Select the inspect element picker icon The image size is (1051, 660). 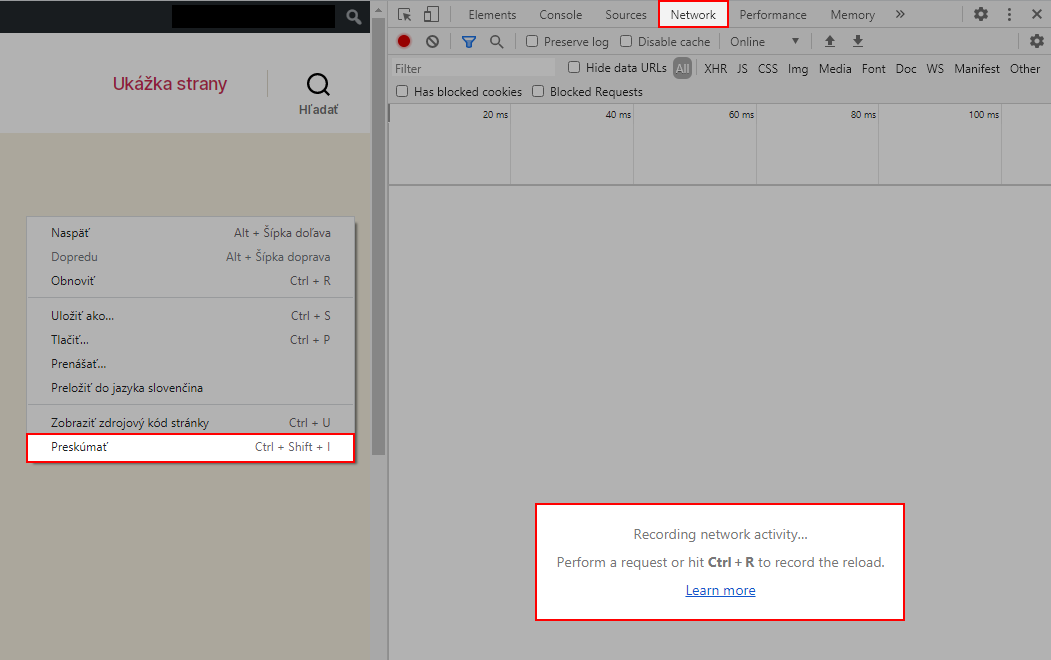click(x=404, y=14)
